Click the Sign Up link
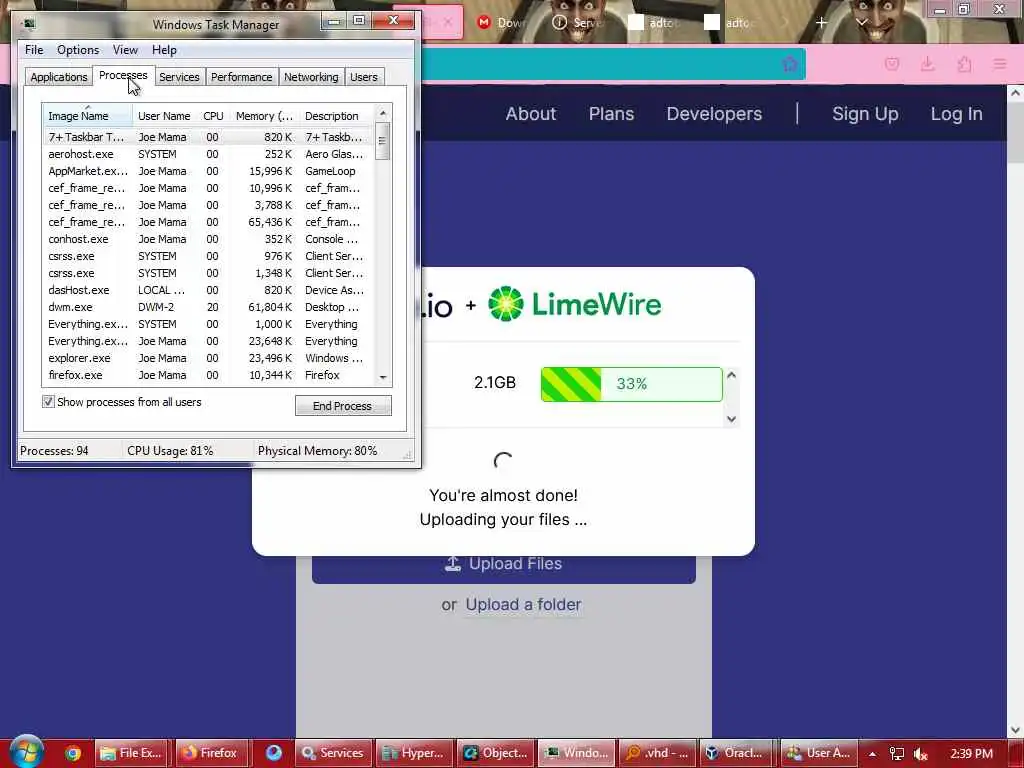 pos(865,114)
